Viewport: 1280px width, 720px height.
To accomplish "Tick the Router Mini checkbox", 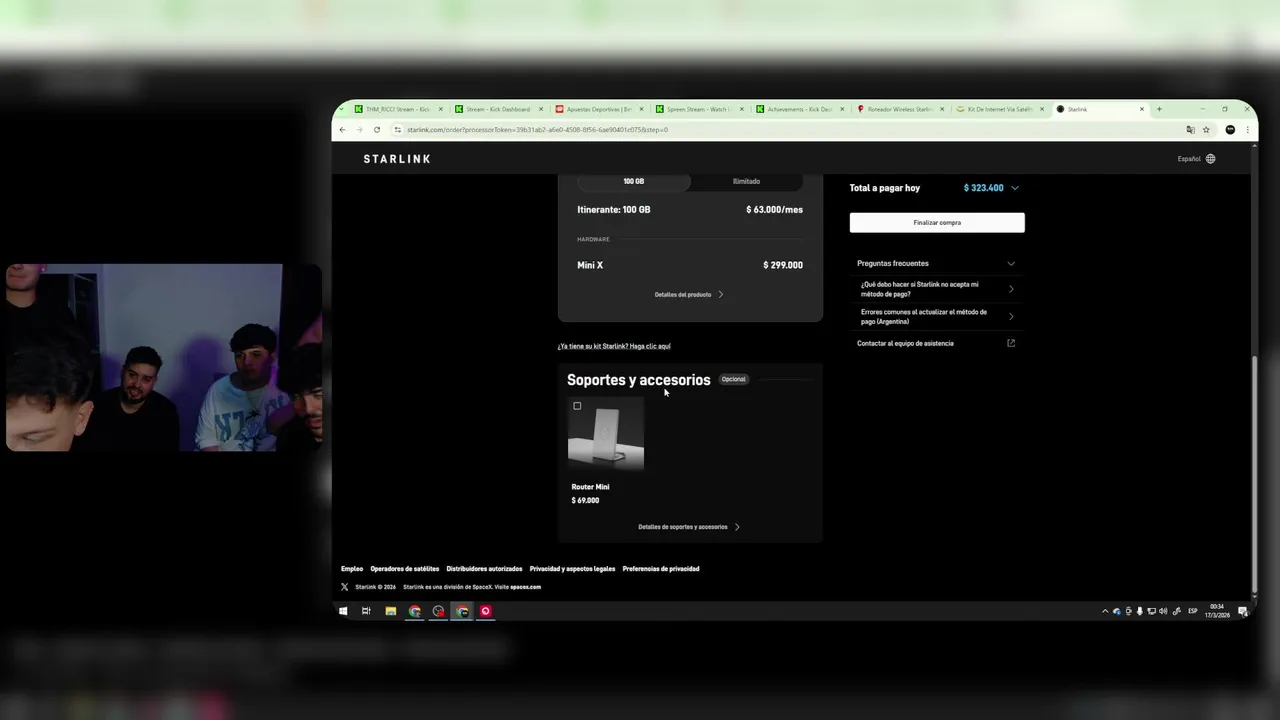I will click(577, 406).
